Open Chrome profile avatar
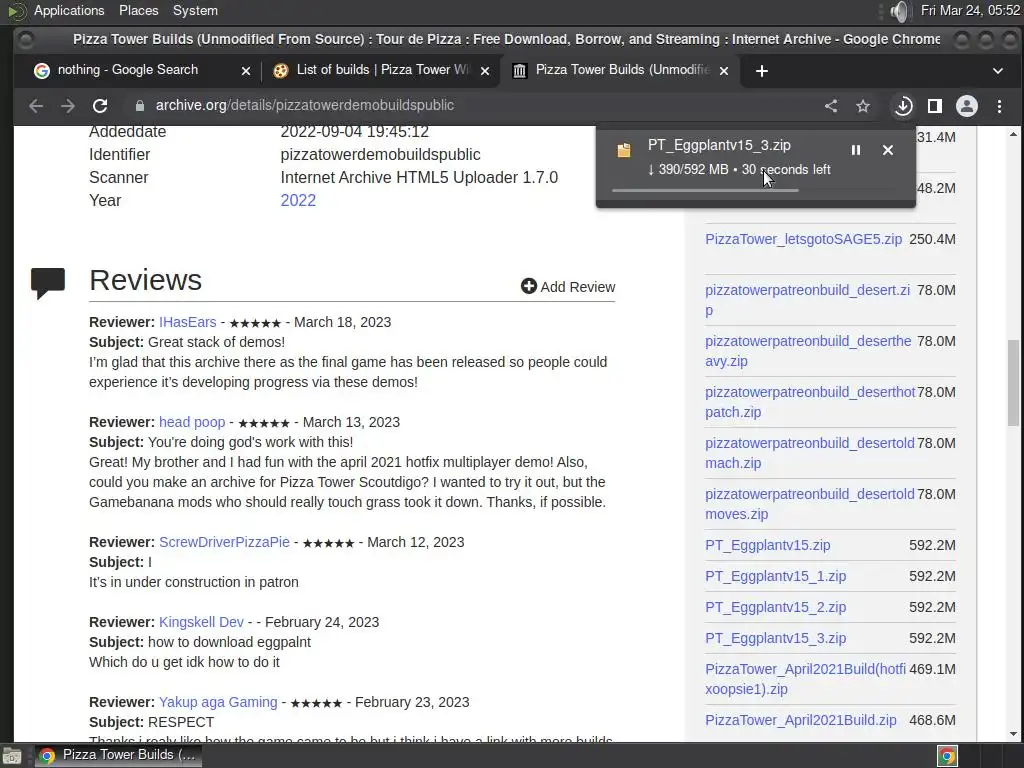This screenshot has height=768, width=1024. point(967,106)
